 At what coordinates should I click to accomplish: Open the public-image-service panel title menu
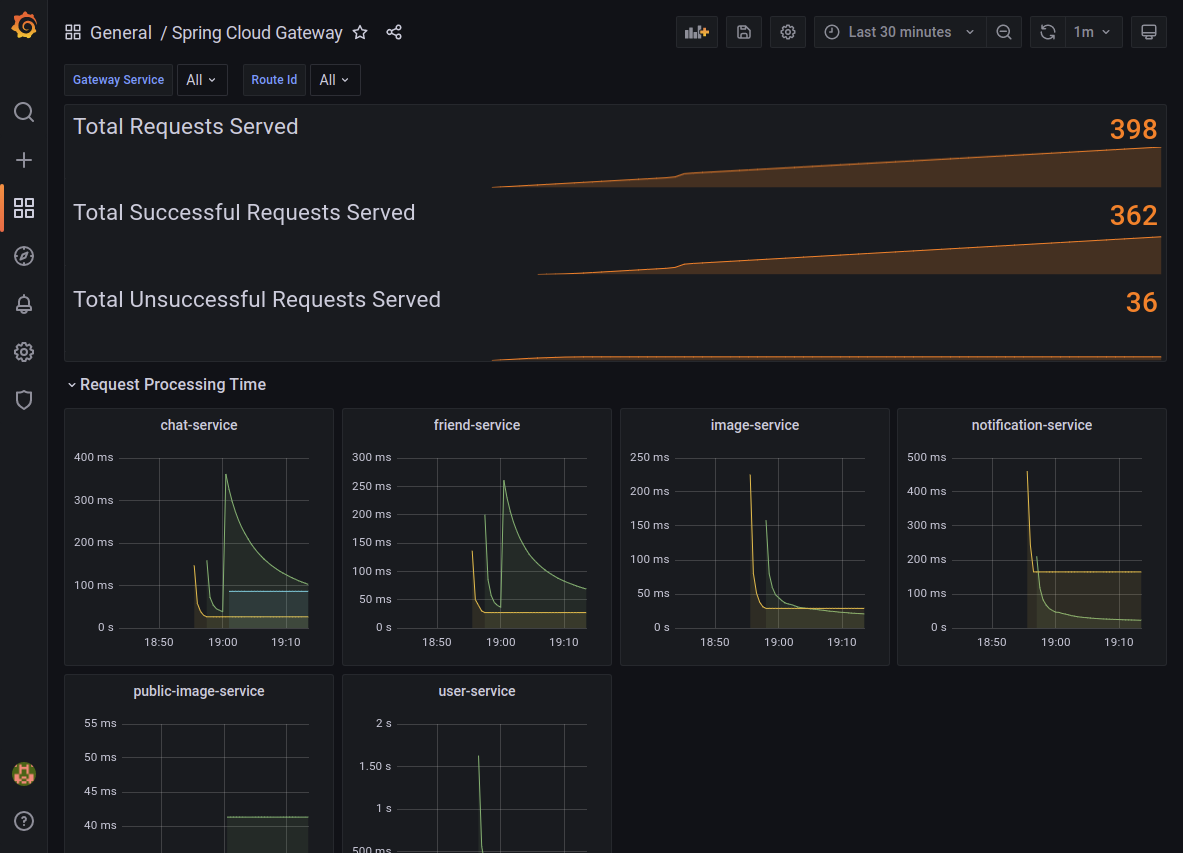[x=198, y=692]
